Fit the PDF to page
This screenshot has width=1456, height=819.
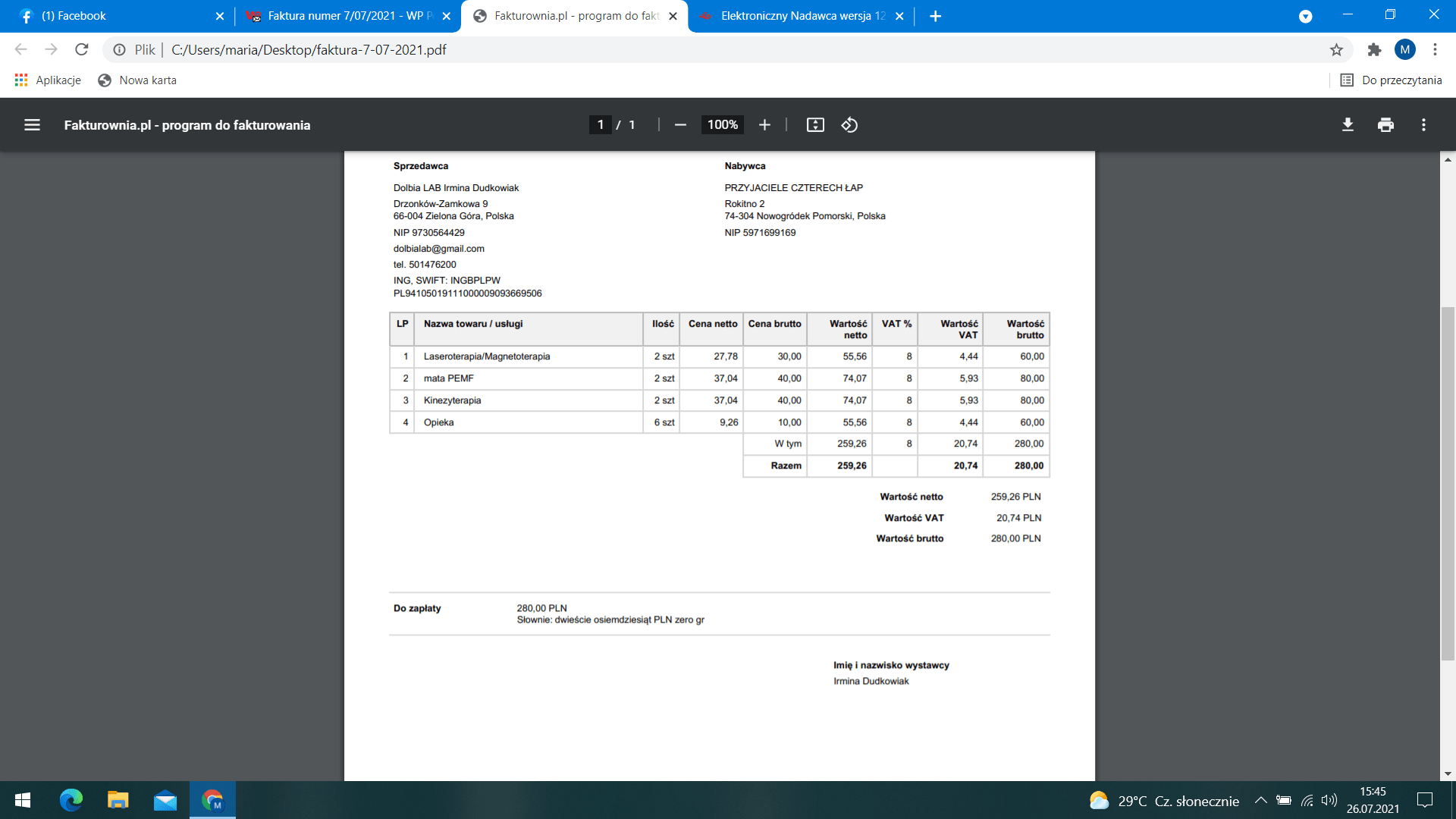tap(815, 125)
